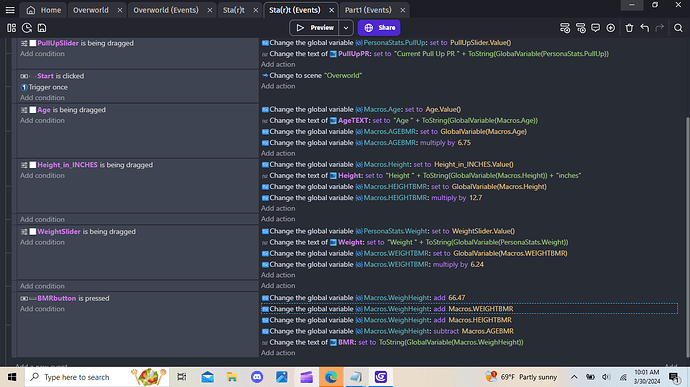Viewport: 690px width, 387px height.
Task: Add a new empty event icon
Action: [x=565, y=28]
